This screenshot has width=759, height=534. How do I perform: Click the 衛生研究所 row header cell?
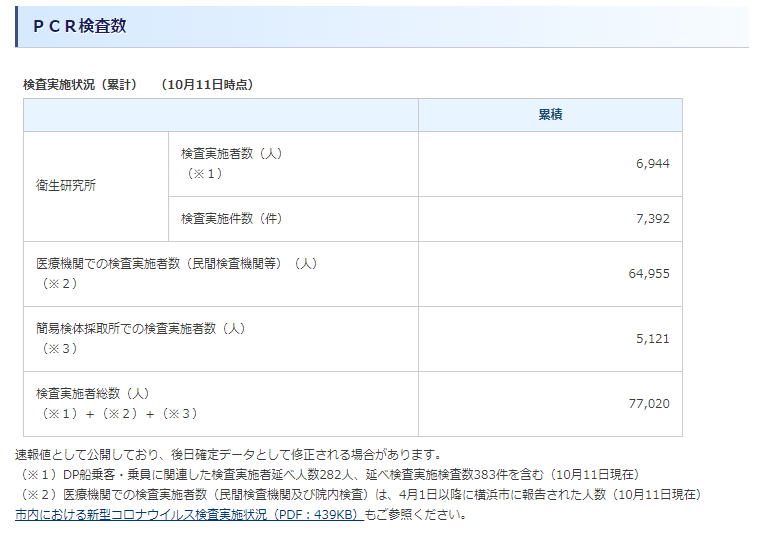(x=96, y=186)
